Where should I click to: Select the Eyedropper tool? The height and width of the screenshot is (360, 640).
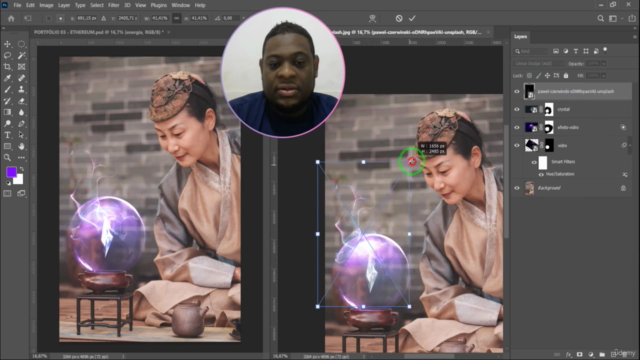coord(7,78)
